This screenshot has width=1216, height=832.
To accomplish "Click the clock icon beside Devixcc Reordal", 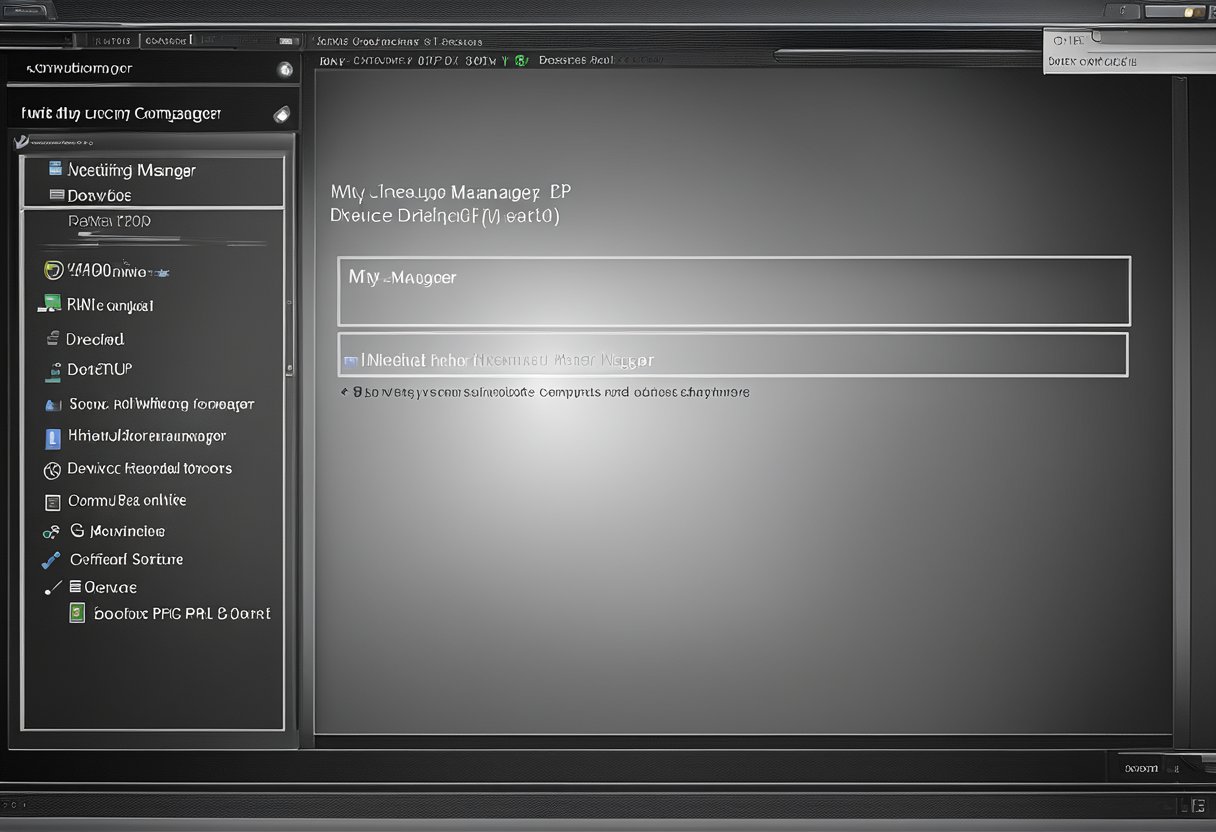I will coord(53,469).
